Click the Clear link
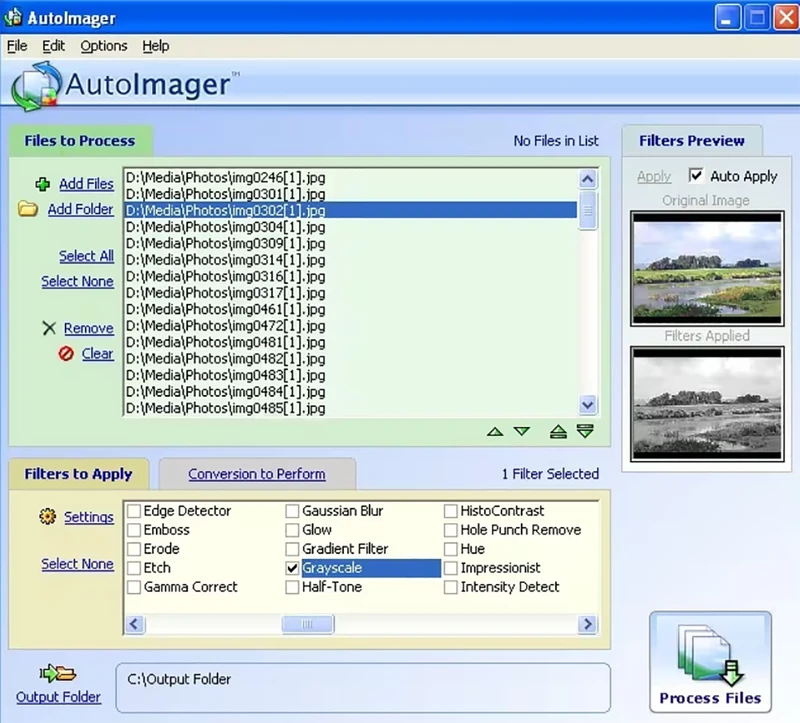This screenshot has height=723, width=800. 97,353
